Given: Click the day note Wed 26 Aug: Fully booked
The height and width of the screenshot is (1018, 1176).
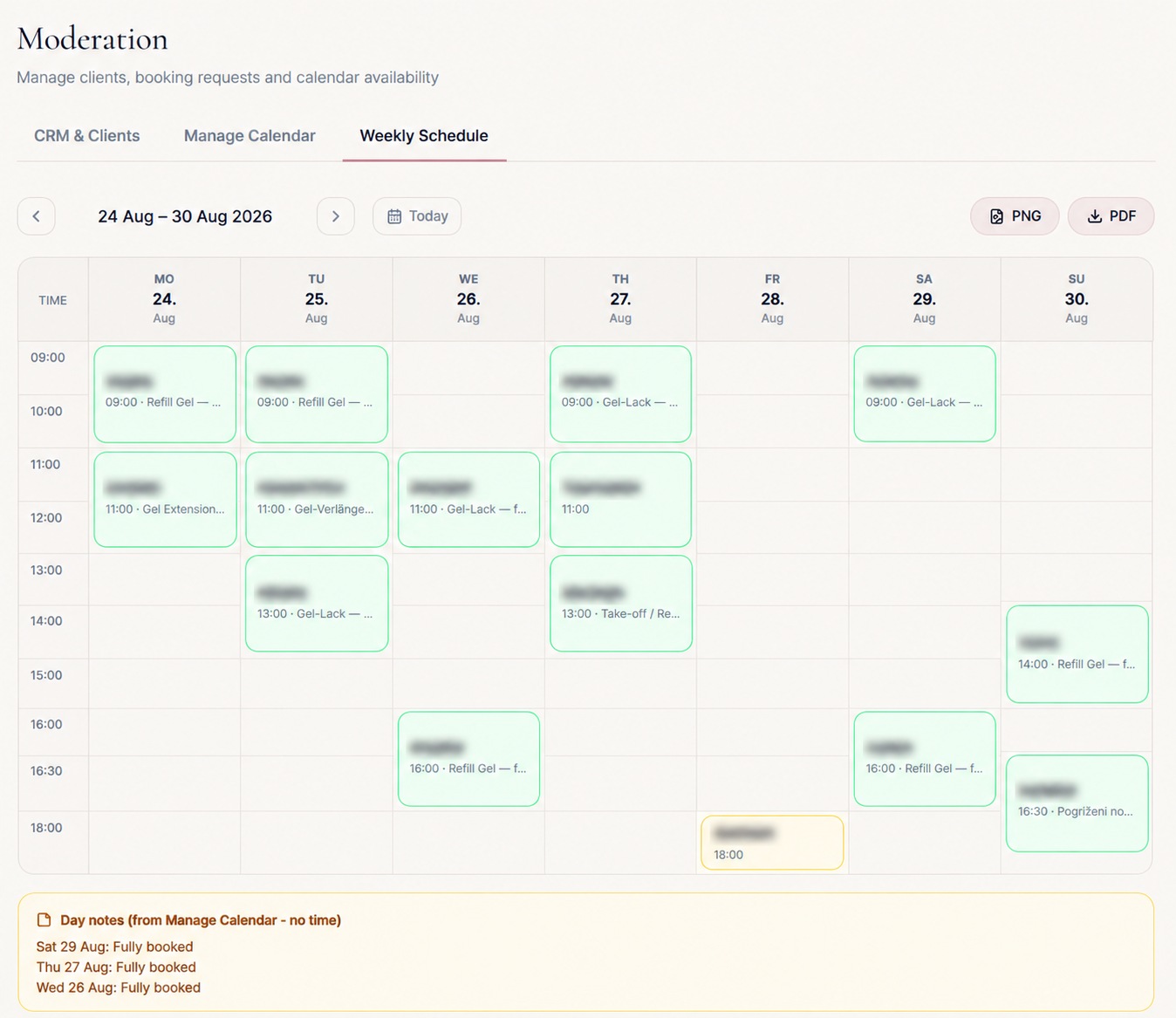Looking at the screenshot, I should point(119,987).
